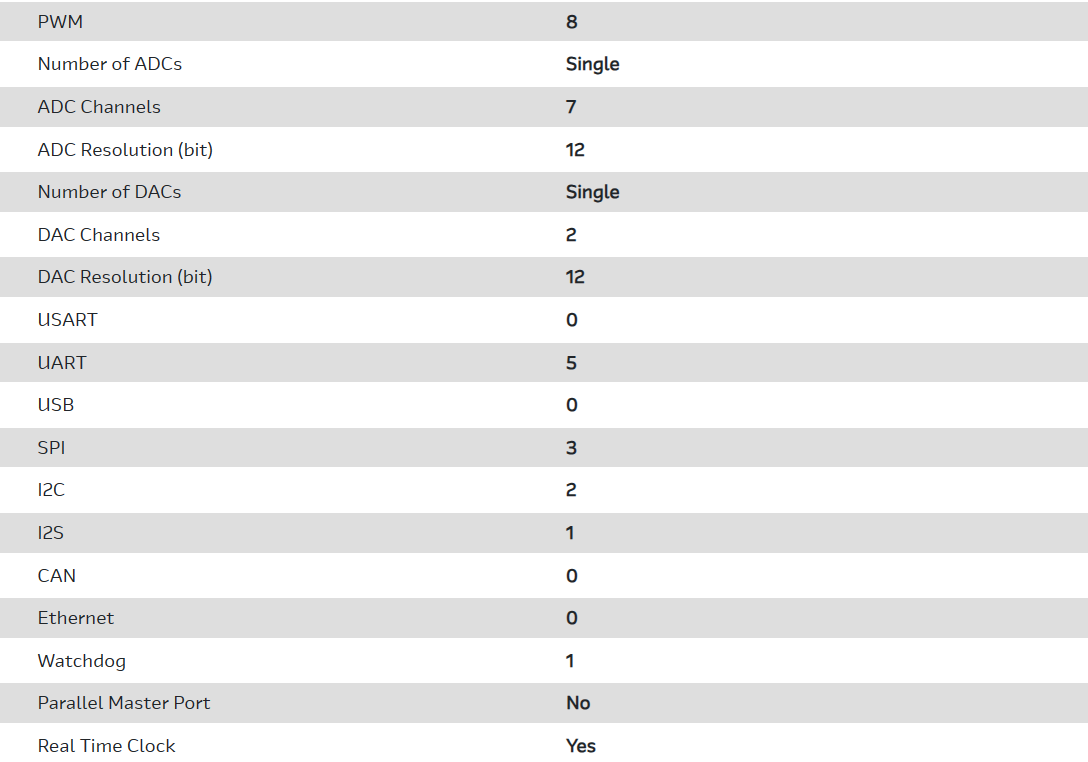Click the ADC Channels label

[99, 107]
